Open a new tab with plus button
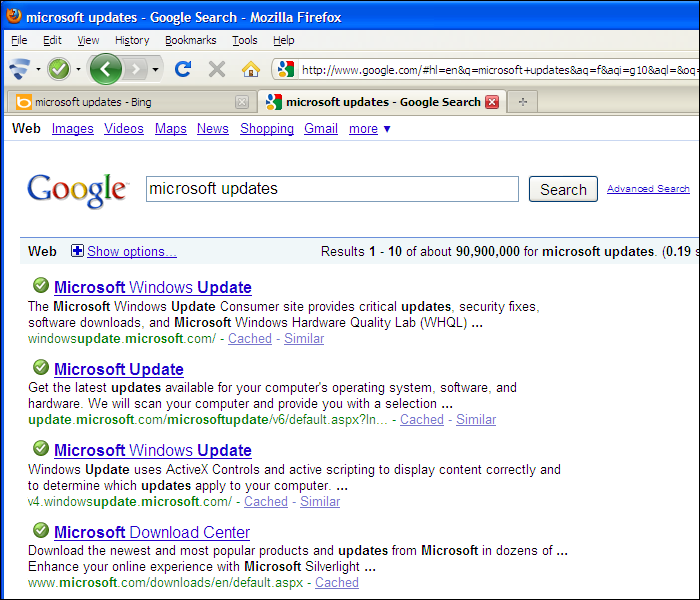This screenshot has width=700, height=600. click(523, 102)
